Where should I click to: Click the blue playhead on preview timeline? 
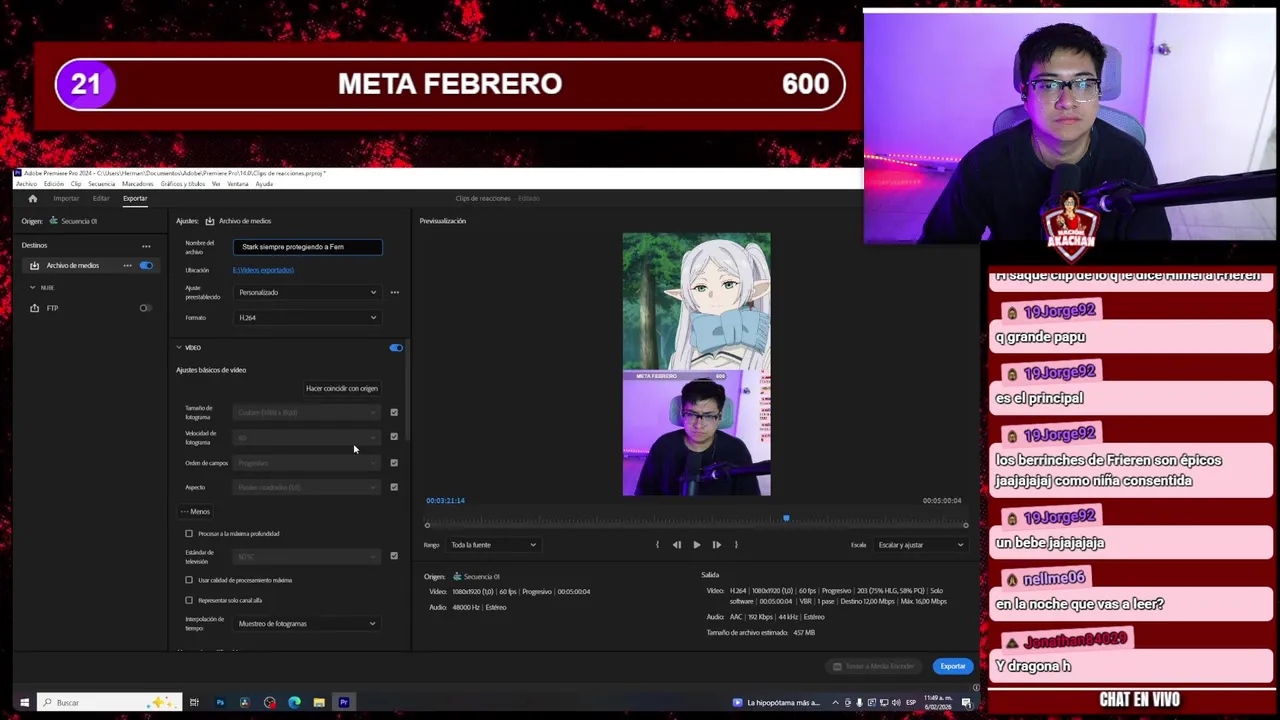[786, 518]
